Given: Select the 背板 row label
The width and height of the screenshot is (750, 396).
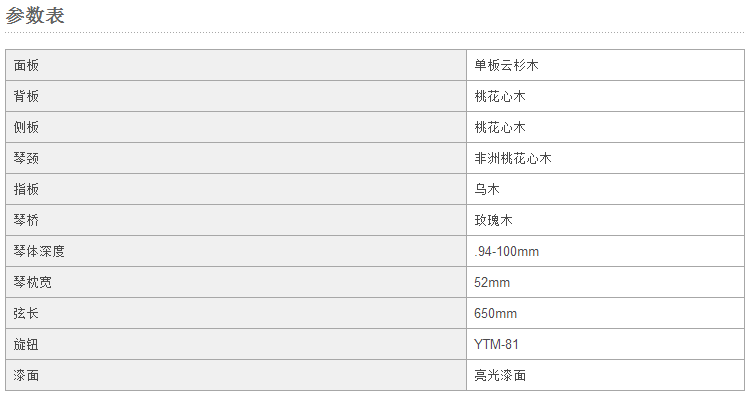Looking at the screenshot, I should (x=236, y=96).
